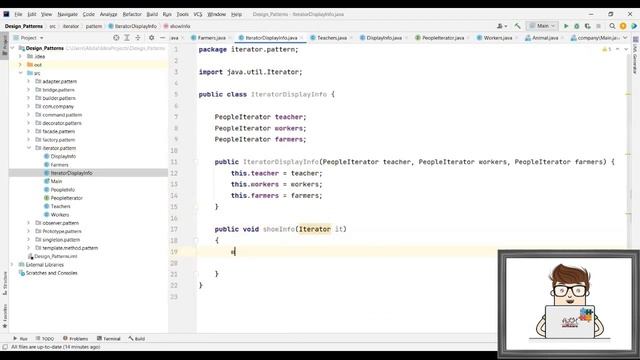Click the fold marker on gutter line 11
Viewport: 640px width, 360px height.
click(x=196, y=162)
